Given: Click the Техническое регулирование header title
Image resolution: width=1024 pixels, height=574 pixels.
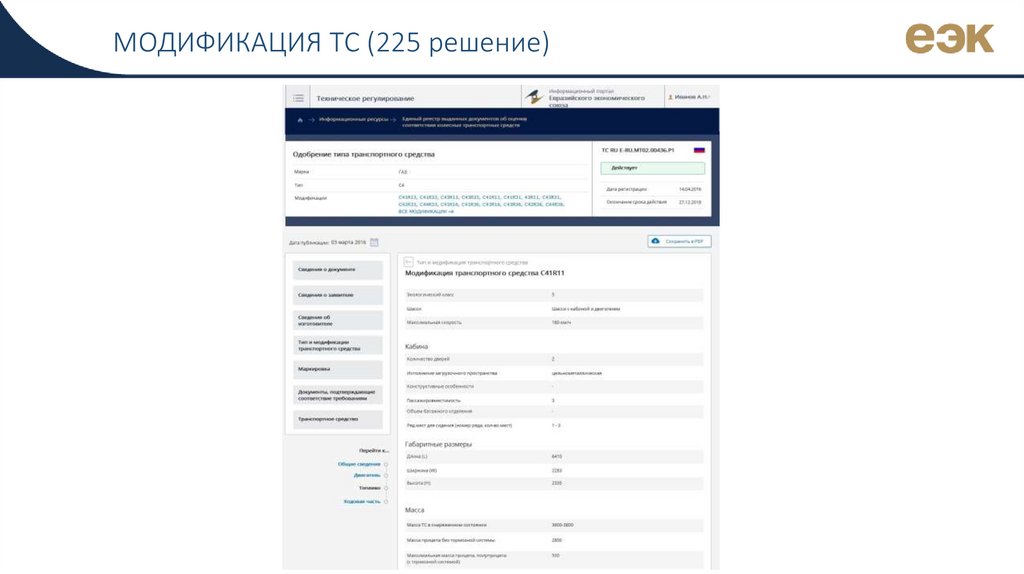Looking at the screenshot, I should [365, 98].
